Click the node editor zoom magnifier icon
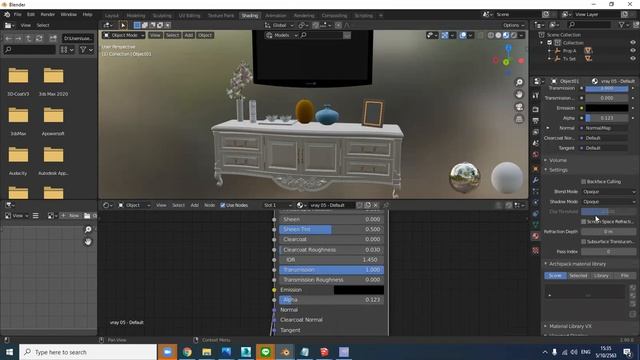This screenshot has width=640, height=360. coord(88,230)
